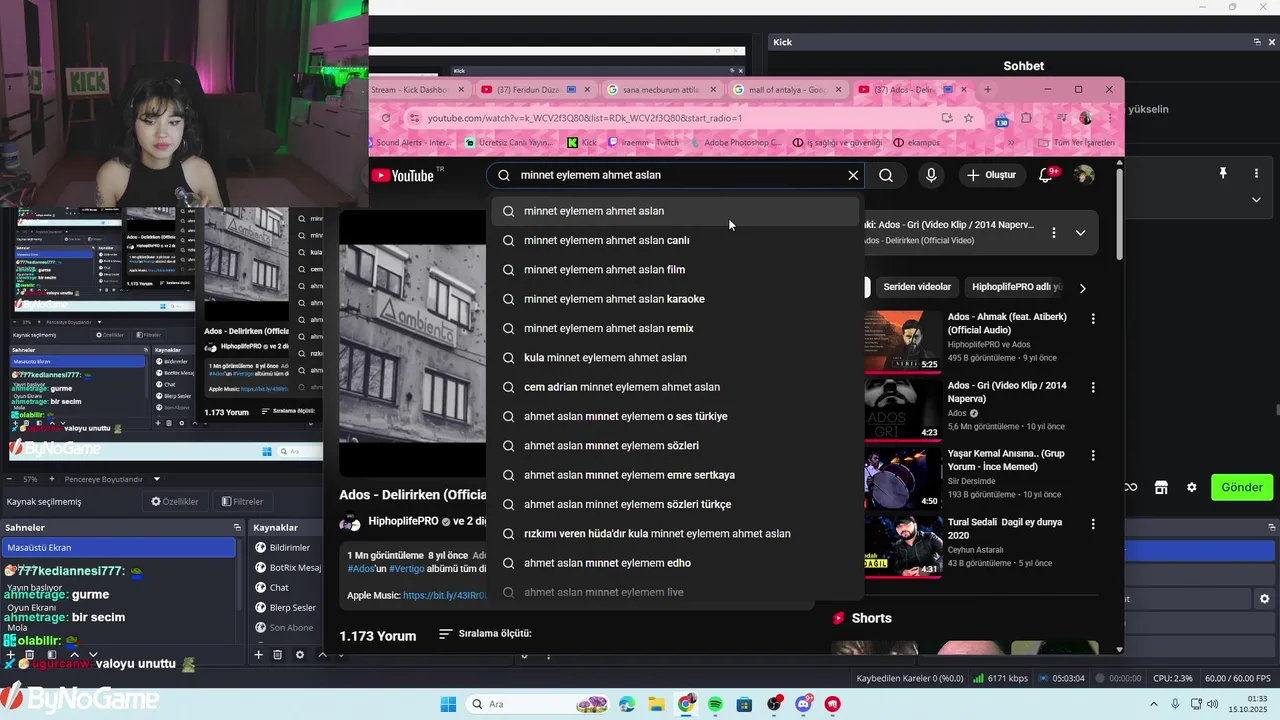The image size is (1280, 720).
Task: Open Discord from the taskbar
Action: click(x=803, y=704)
